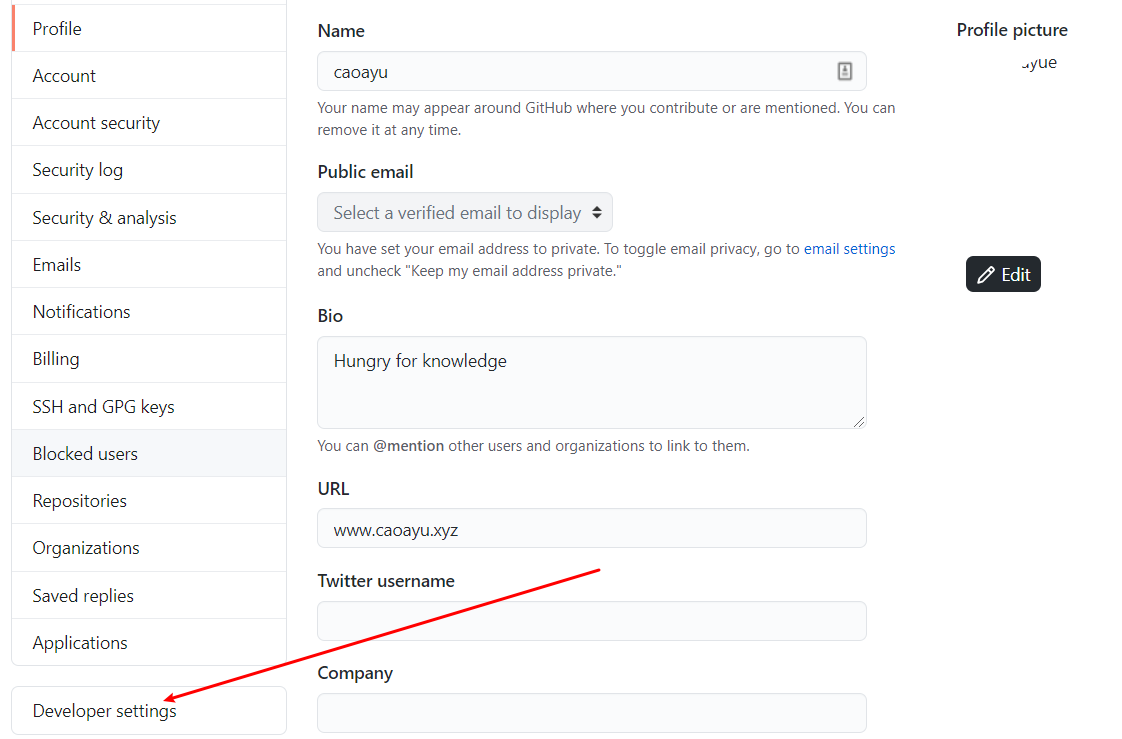1122x739 pixels.
Task: Open Developer settings
Action: tap(104, 711)
